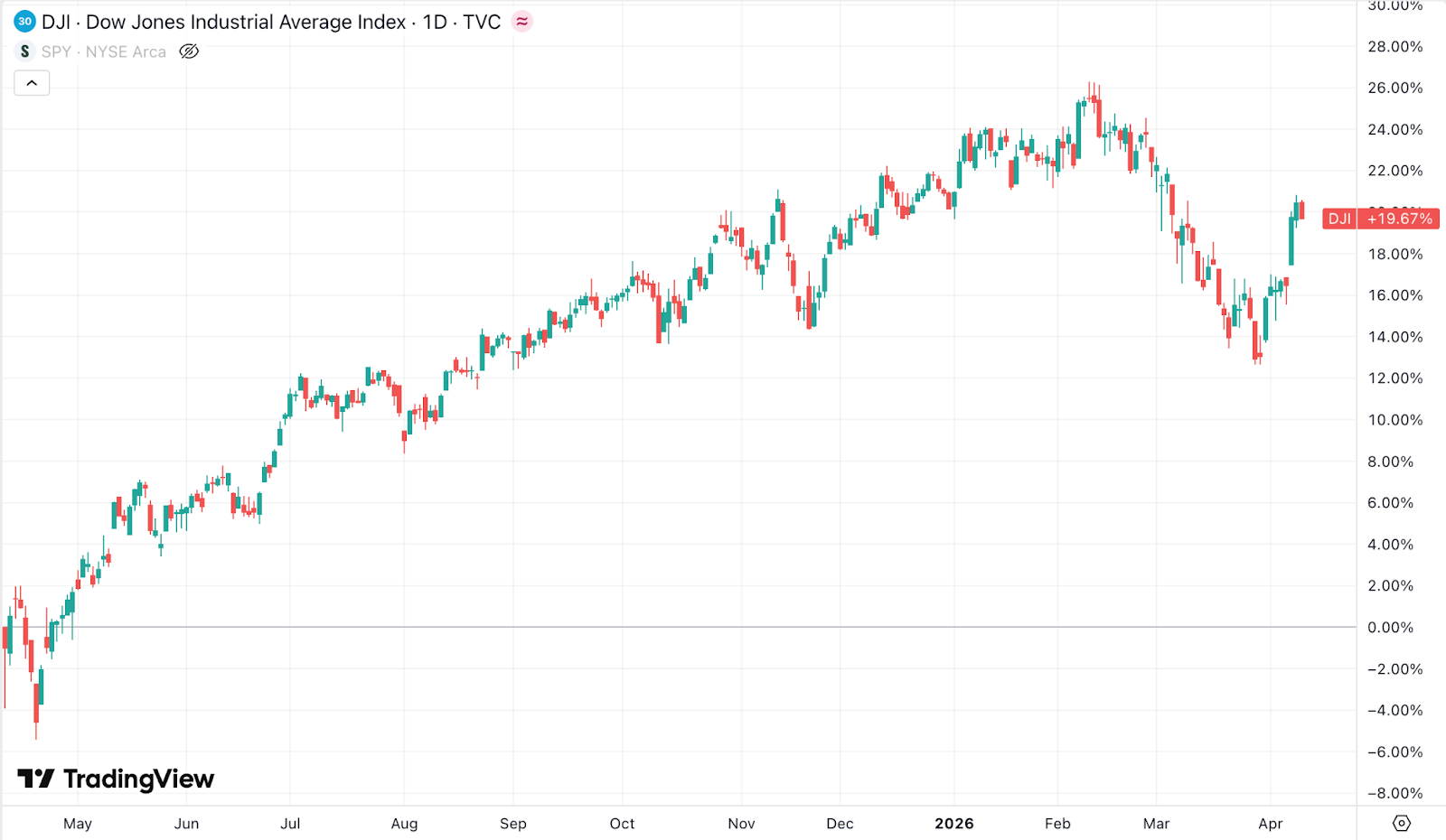Select the SPY · NYSE Arca legend entry
This screenshot has height=840, width=1446.
coord(104,51)
